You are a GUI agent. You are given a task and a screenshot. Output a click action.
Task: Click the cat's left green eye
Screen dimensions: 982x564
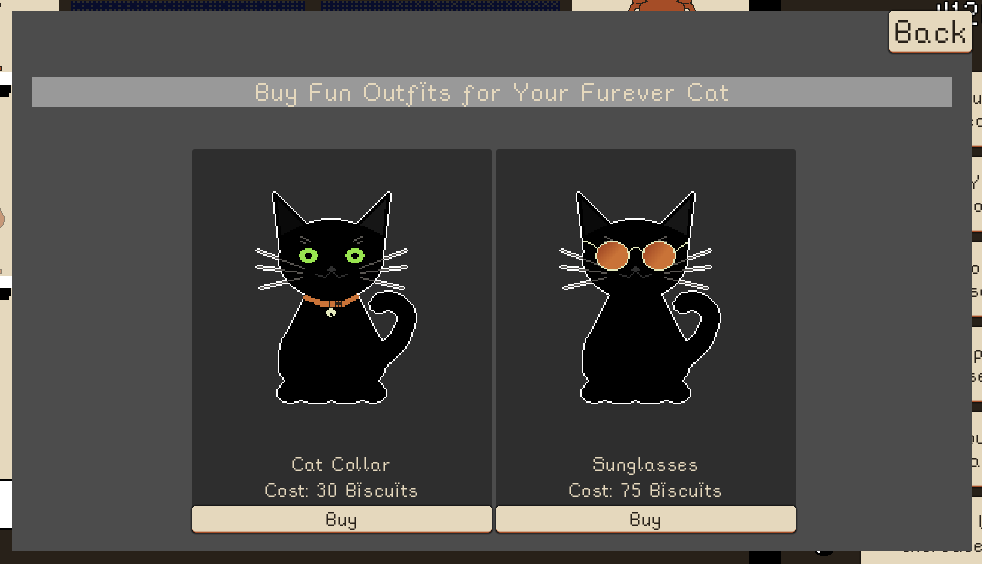[308, 255]
